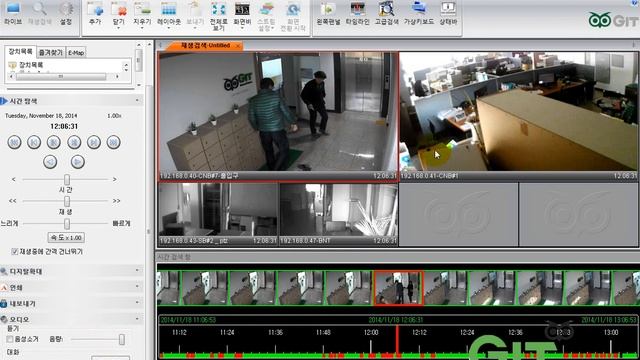Click the fourth round playback button in the six-button row

(x=74, y=142)
